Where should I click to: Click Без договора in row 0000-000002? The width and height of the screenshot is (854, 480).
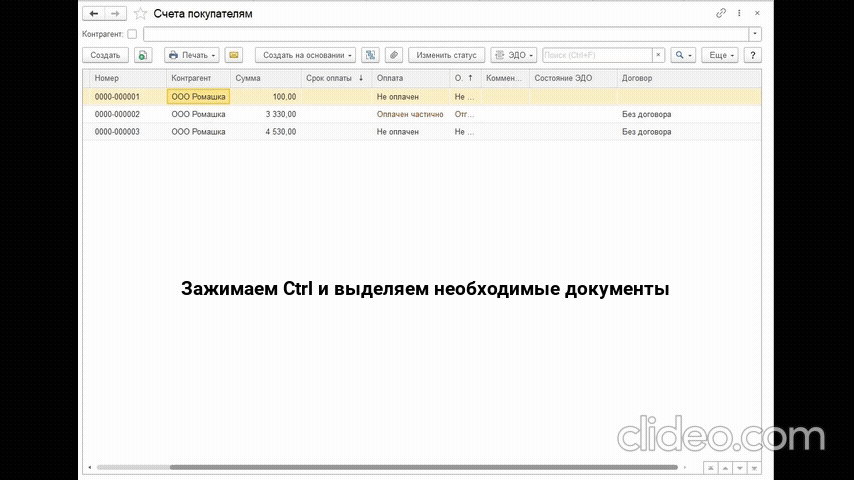[646, 114]
